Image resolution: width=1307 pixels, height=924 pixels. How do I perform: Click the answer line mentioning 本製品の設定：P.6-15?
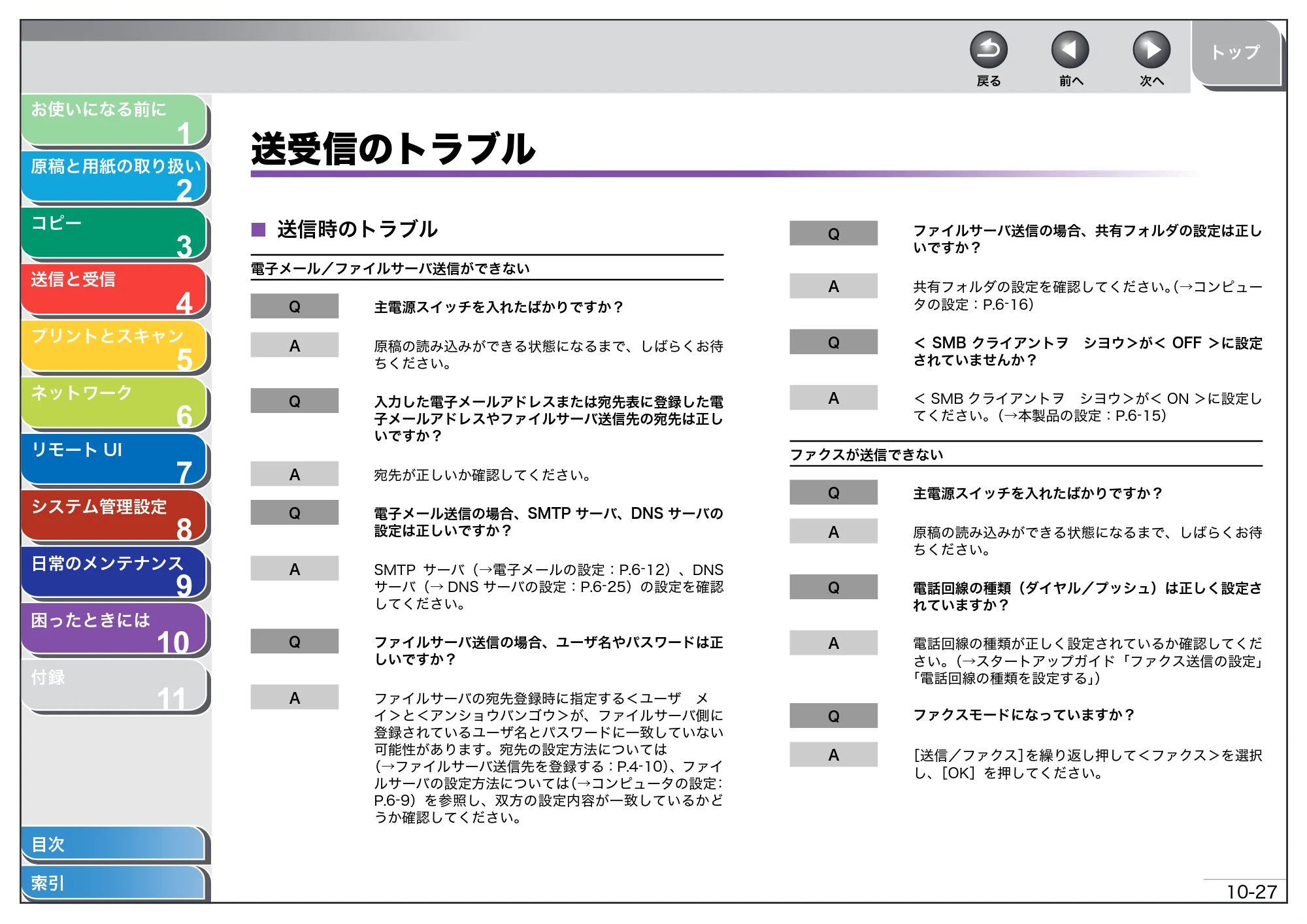point(1040,416)
